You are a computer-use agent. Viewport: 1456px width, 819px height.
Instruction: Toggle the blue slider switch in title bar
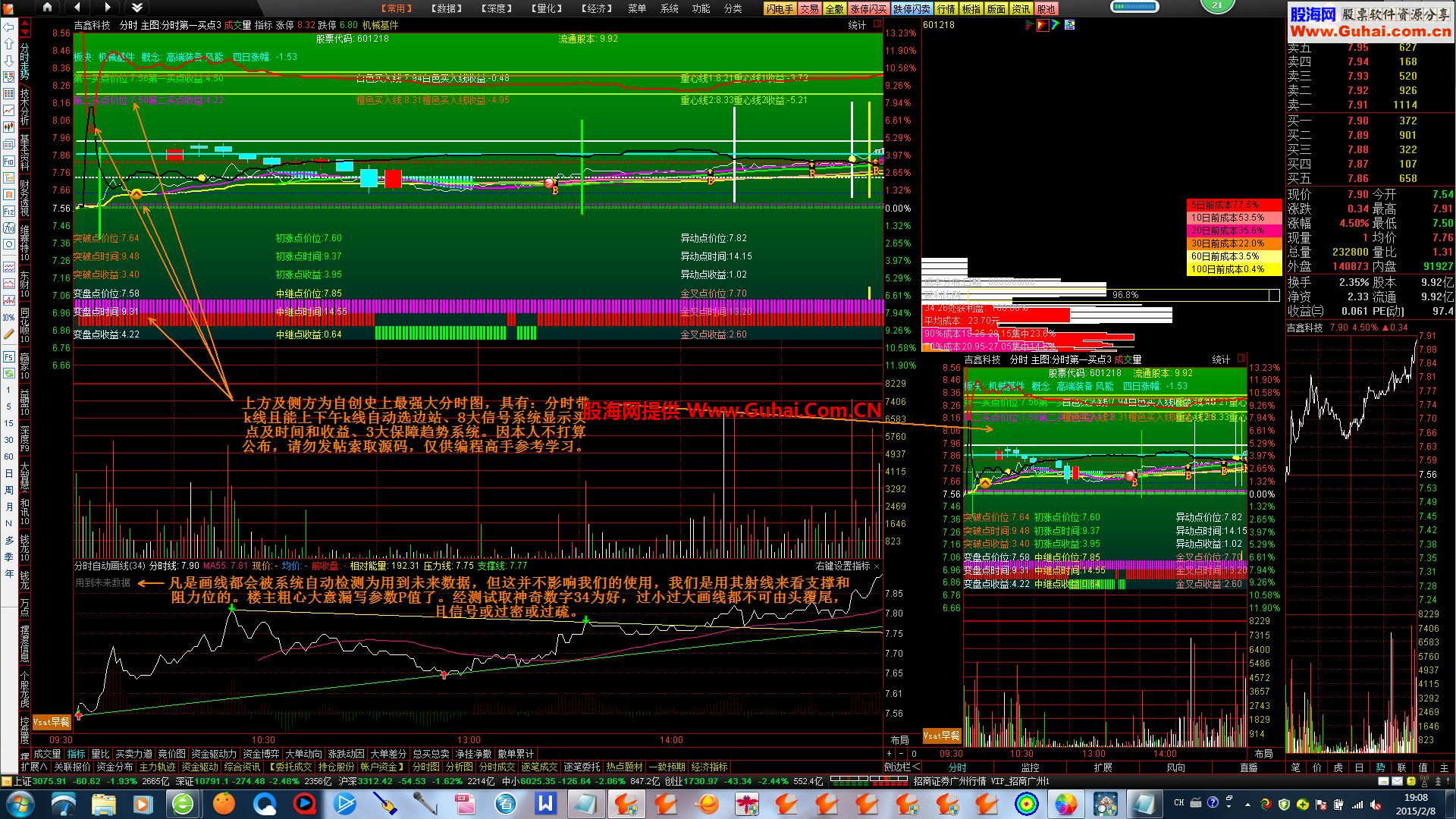[x=1134, y=6]
